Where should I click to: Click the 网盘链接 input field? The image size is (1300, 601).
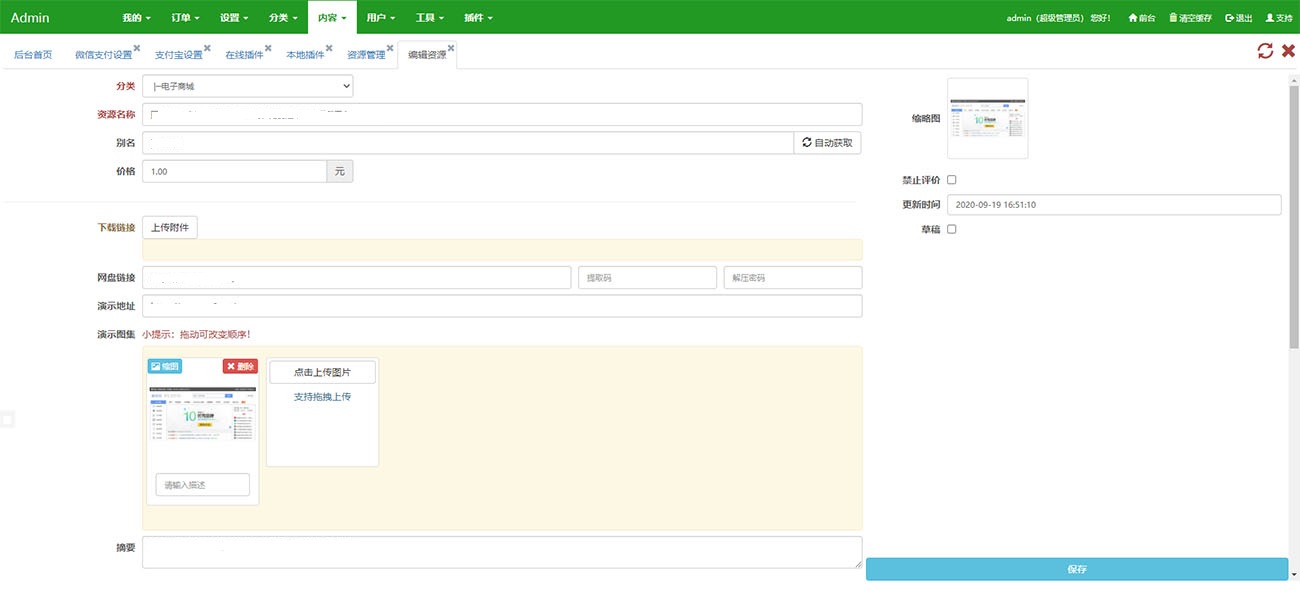357,277
